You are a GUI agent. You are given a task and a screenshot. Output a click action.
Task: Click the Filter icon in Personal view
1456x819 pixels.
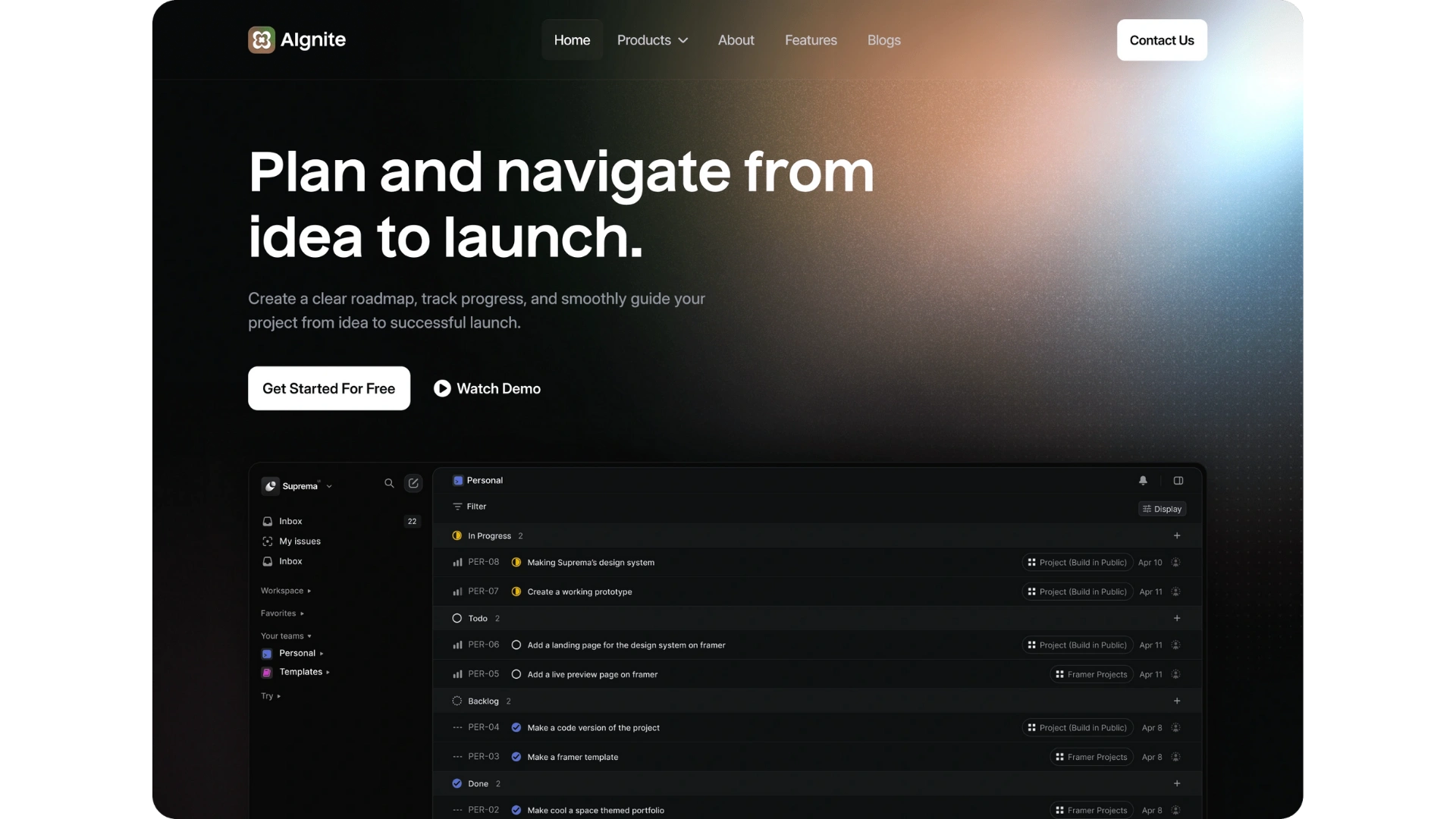coord(457,507)
